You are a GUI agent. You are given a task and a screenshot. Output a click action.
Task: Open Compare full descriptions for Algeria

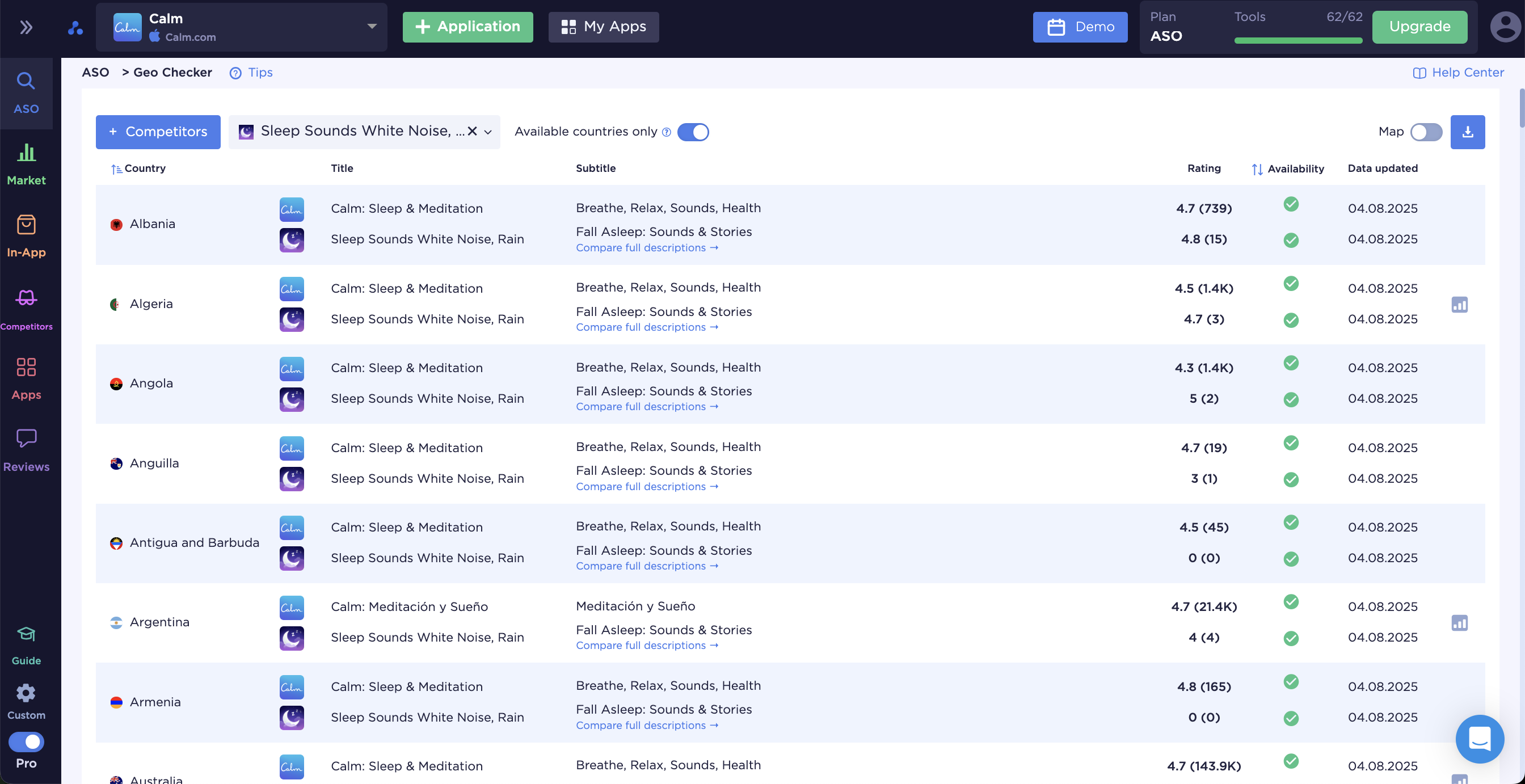[647, 327]
